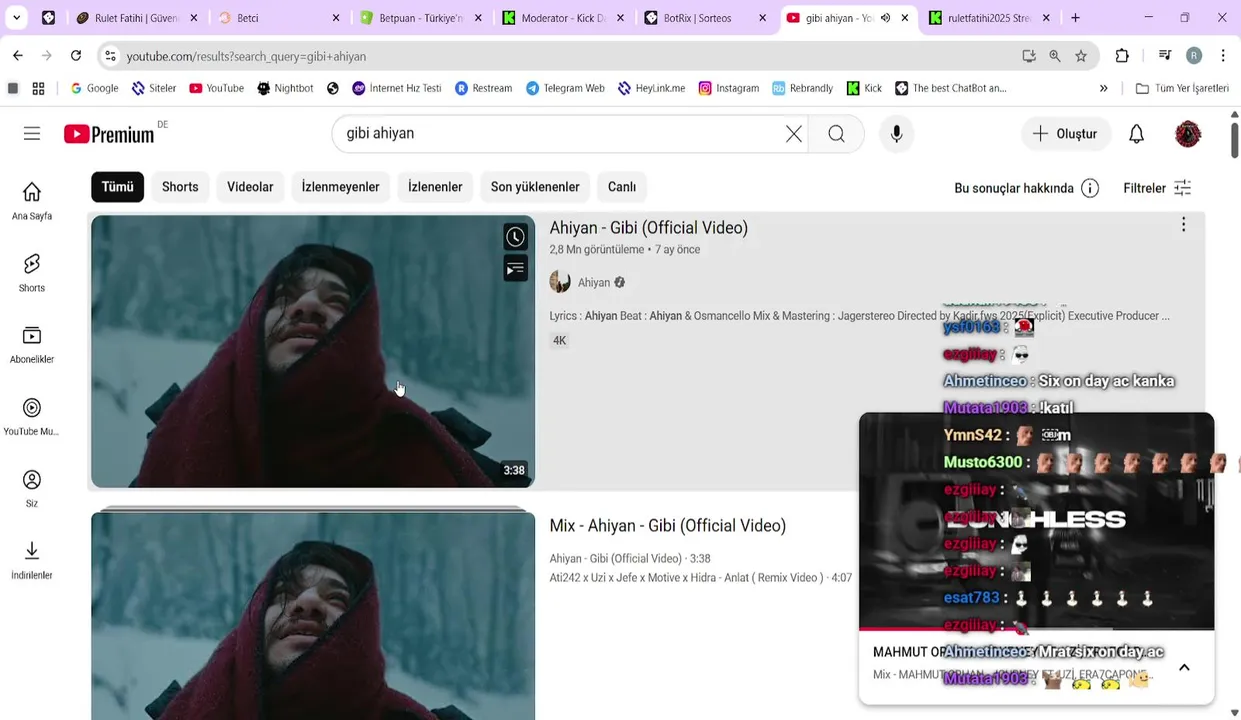Run the search with the magnifier button

click(836, 134)
